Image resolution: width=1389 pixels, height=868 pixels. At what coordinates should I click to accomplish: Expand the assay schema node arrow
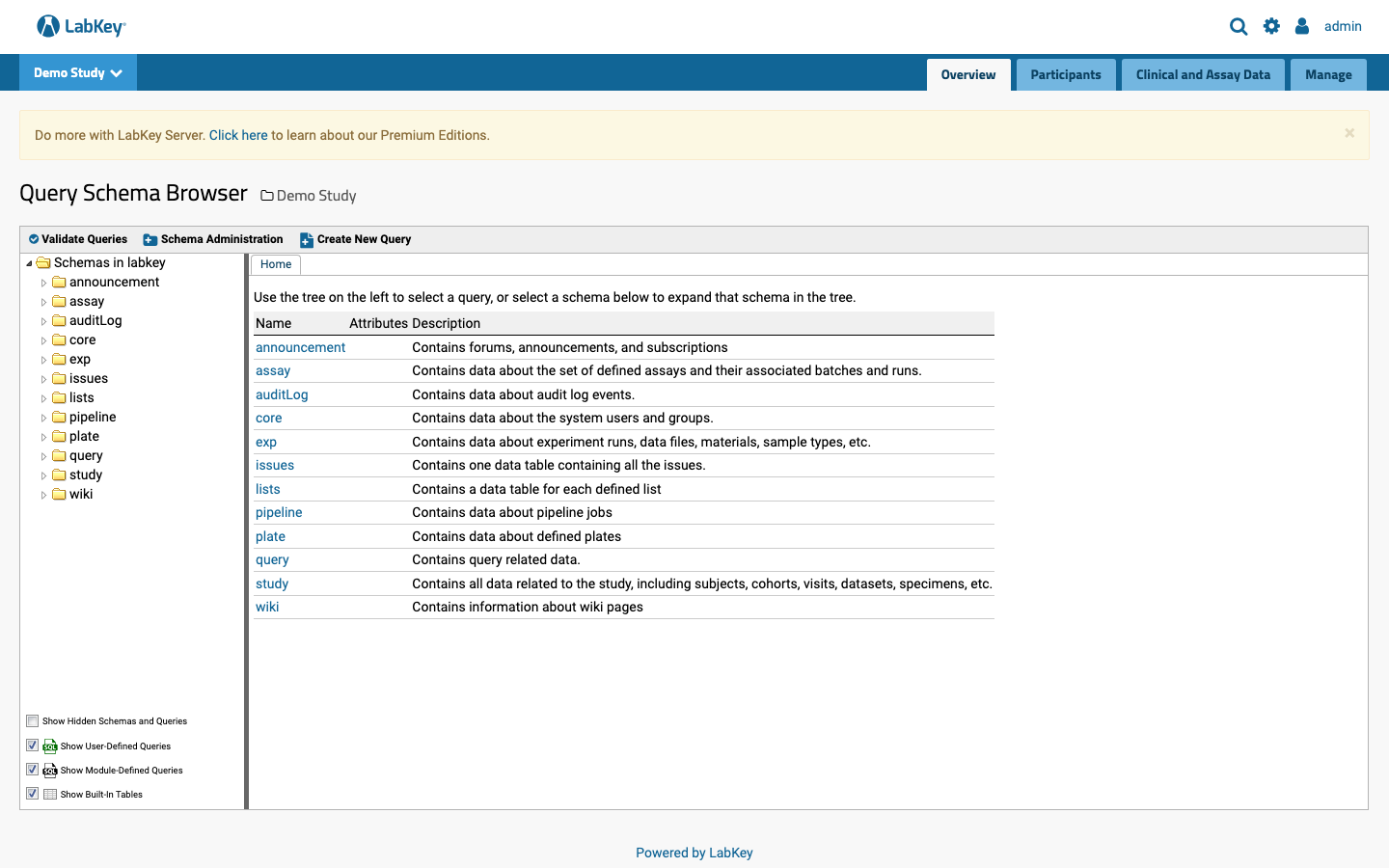43,302
